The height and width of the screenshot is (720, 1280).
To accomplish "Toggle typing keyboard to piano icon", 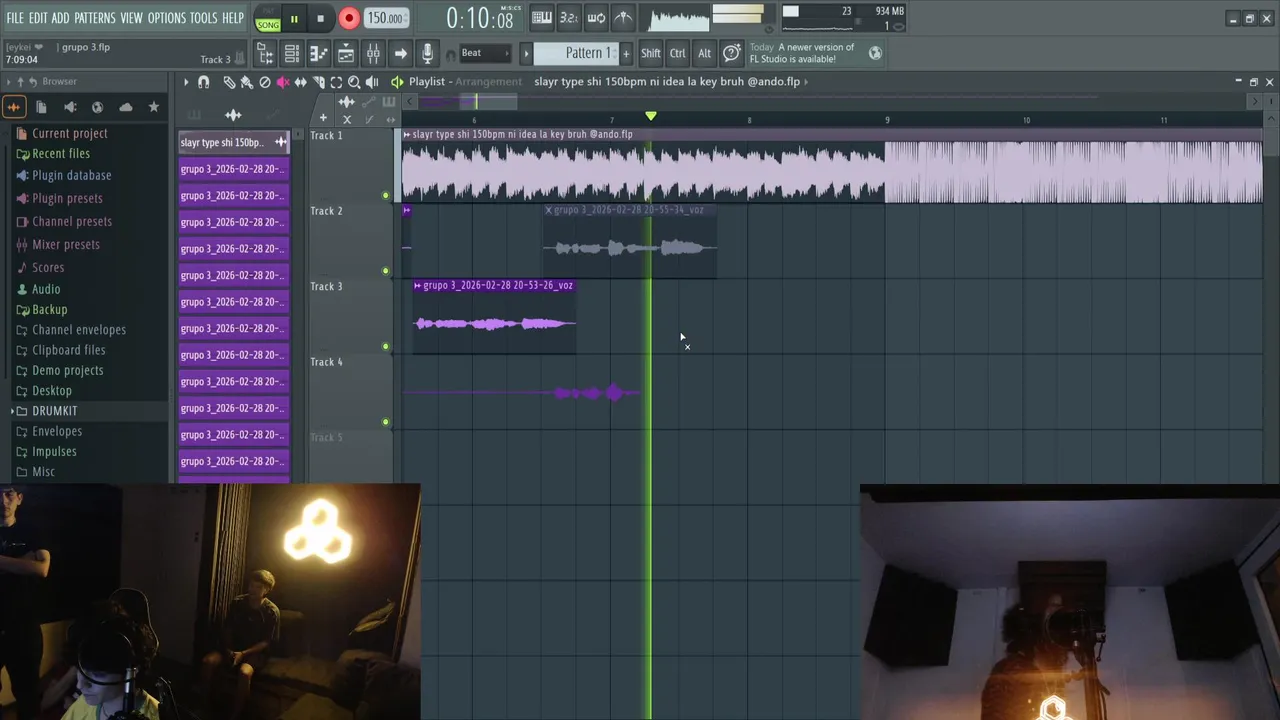I will pos(542,17).
